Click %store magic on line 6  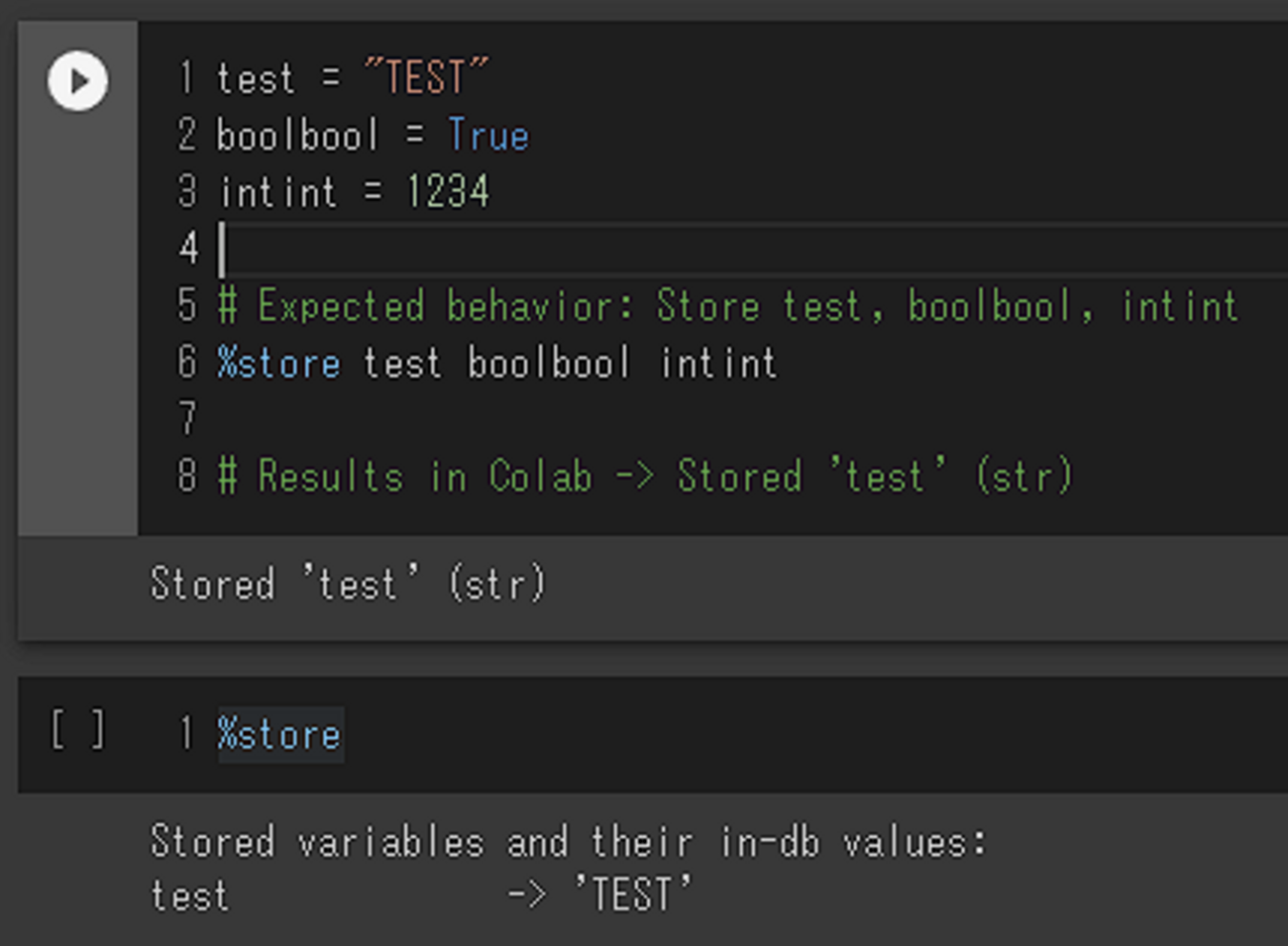279,364
